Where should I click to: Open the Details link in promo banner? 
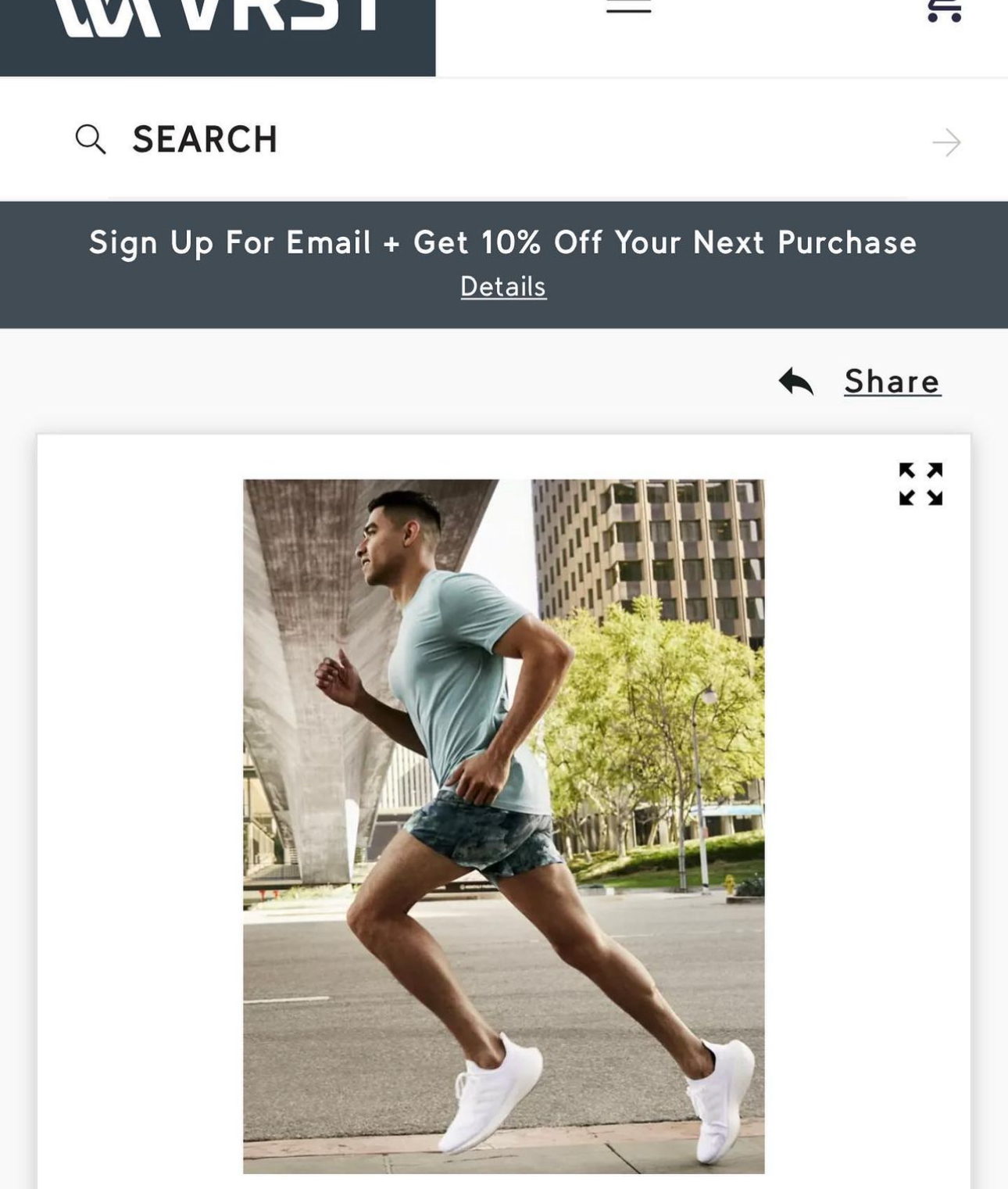click(x=503, y=287)
